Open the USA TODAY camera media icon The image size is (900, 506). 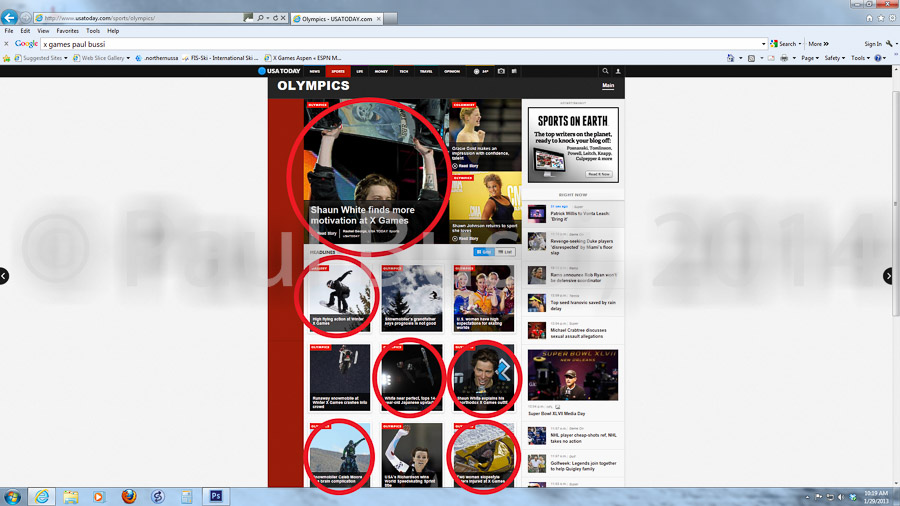click(501, 71)
